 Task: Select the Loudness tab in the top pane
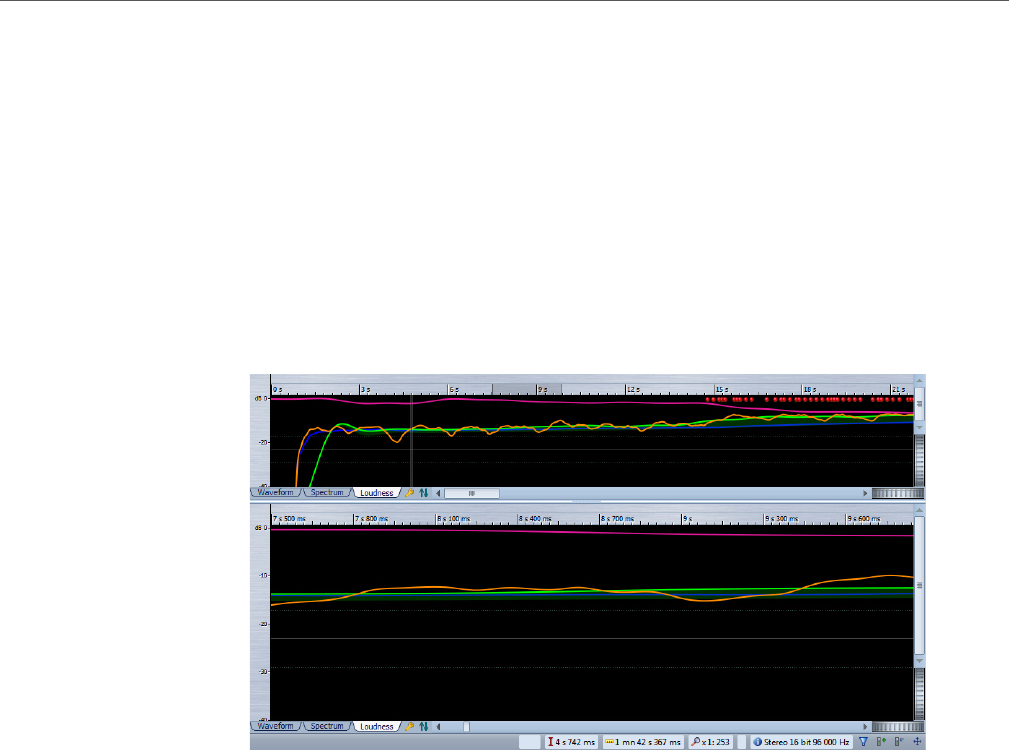tap(376, 493)
